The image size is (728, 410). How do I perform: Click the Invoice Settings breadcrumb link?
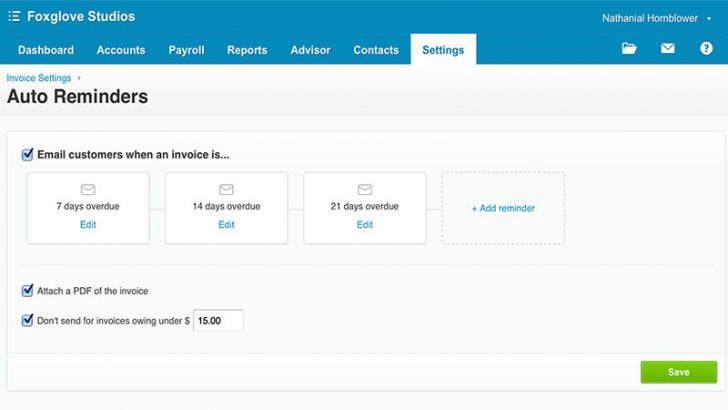point(39,78)
